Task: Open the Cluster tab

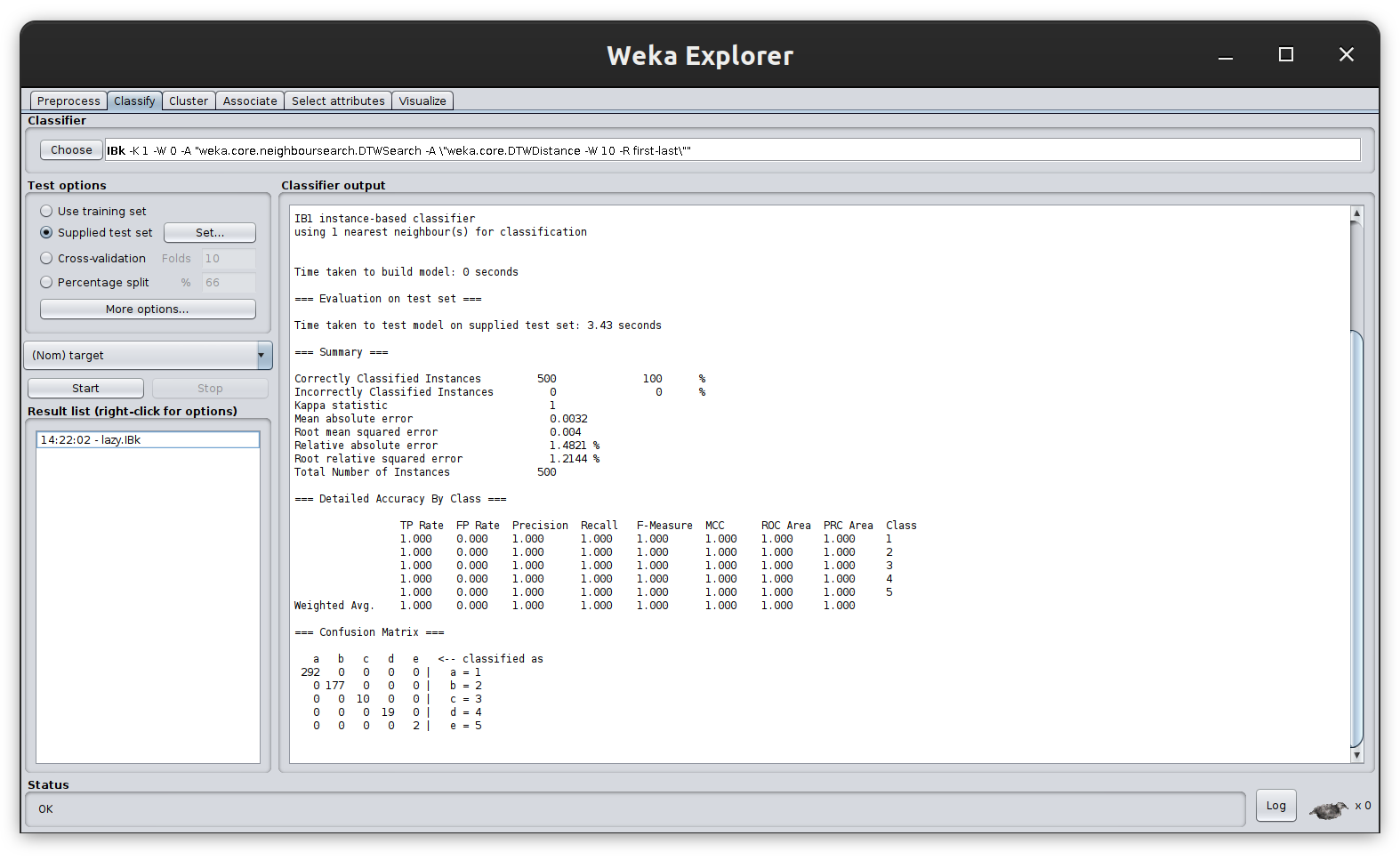Action: pyautogui.click(x=189, y=100)
